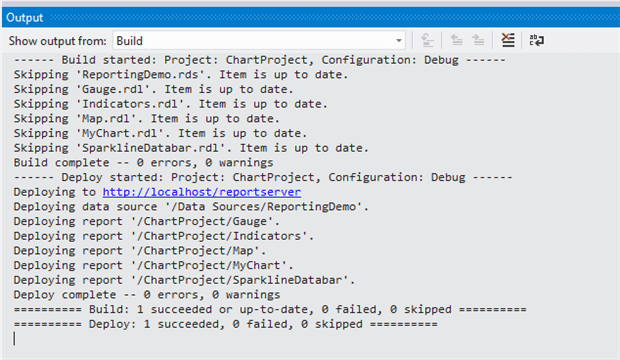Click the 'Deploying data source' ReportingDemo line
The image size is (620, 360).
click(191, 207)
